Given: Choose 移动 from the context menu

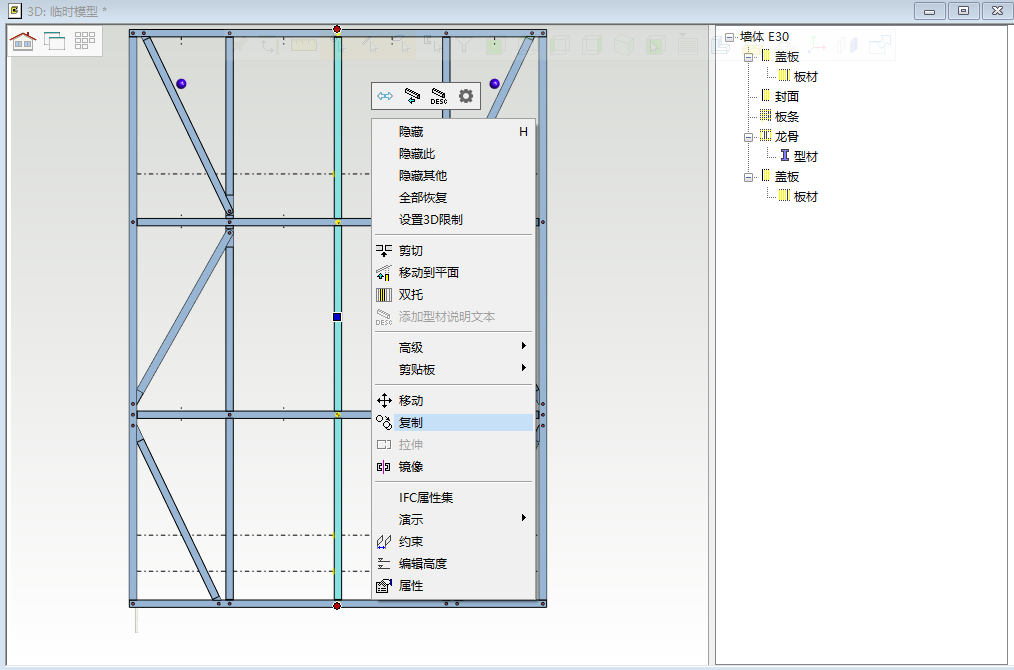Looking at the screenshot, I should (x=453, y=401).
